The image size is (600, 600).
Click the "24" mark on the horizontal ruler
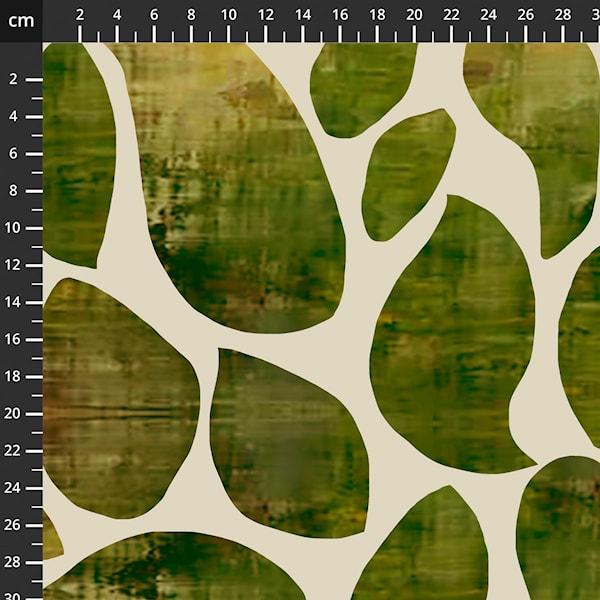click(488, 15)
